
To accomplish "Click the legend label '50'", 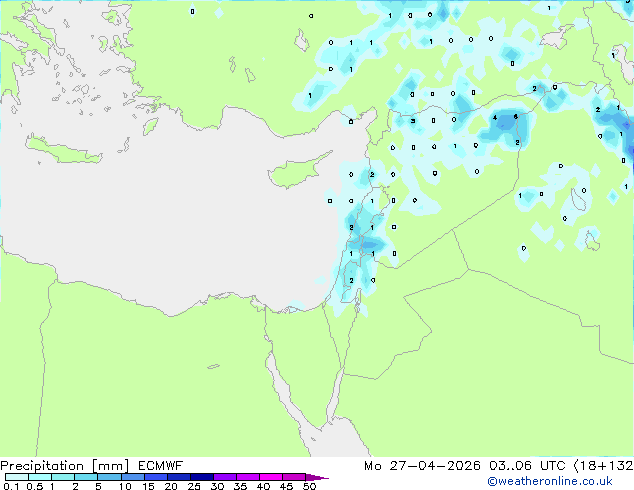I will [309, 486].
